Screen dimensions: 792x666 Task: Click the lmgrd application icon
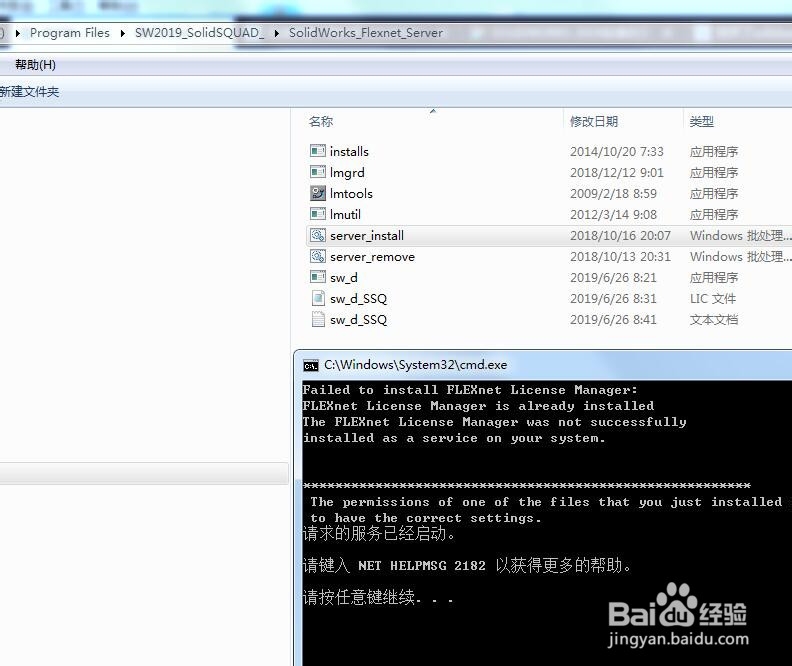(318, 172)
